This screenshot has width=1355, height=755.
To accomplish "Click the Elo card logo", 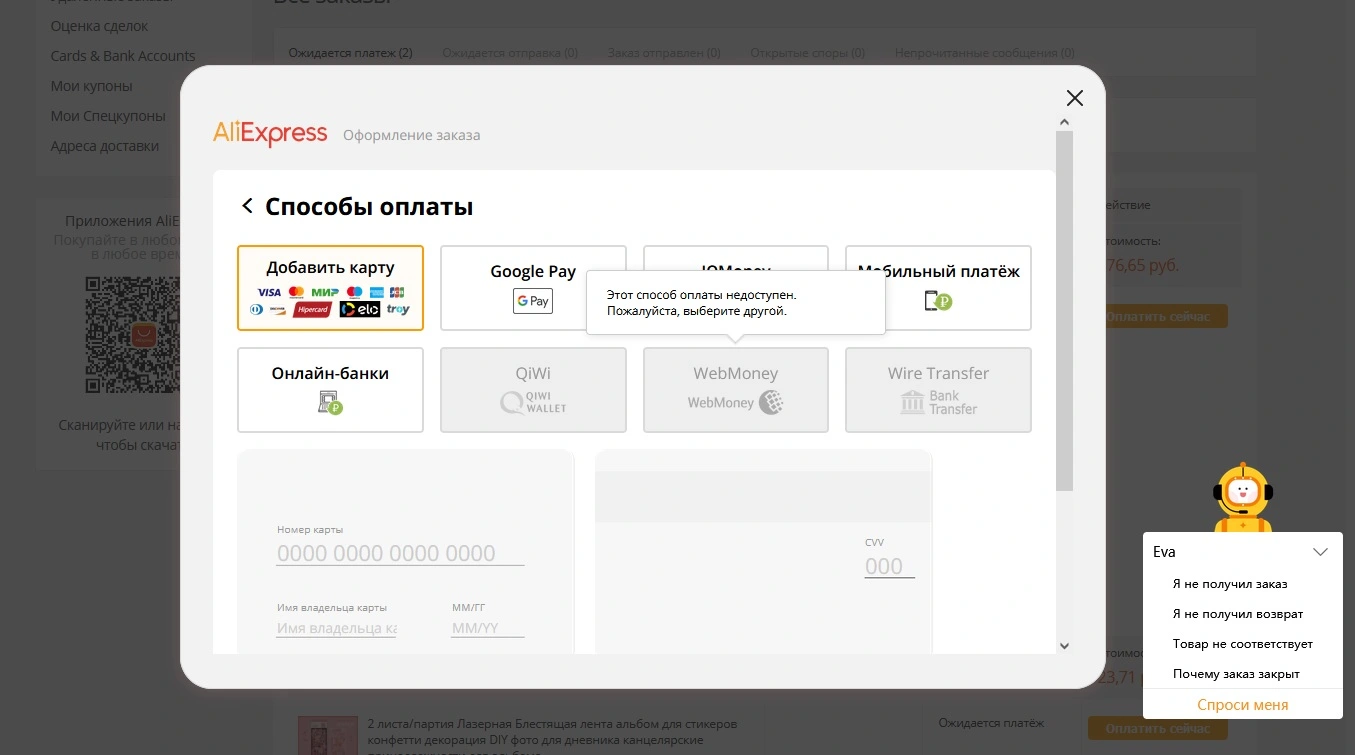I will [x=359, y=310].
